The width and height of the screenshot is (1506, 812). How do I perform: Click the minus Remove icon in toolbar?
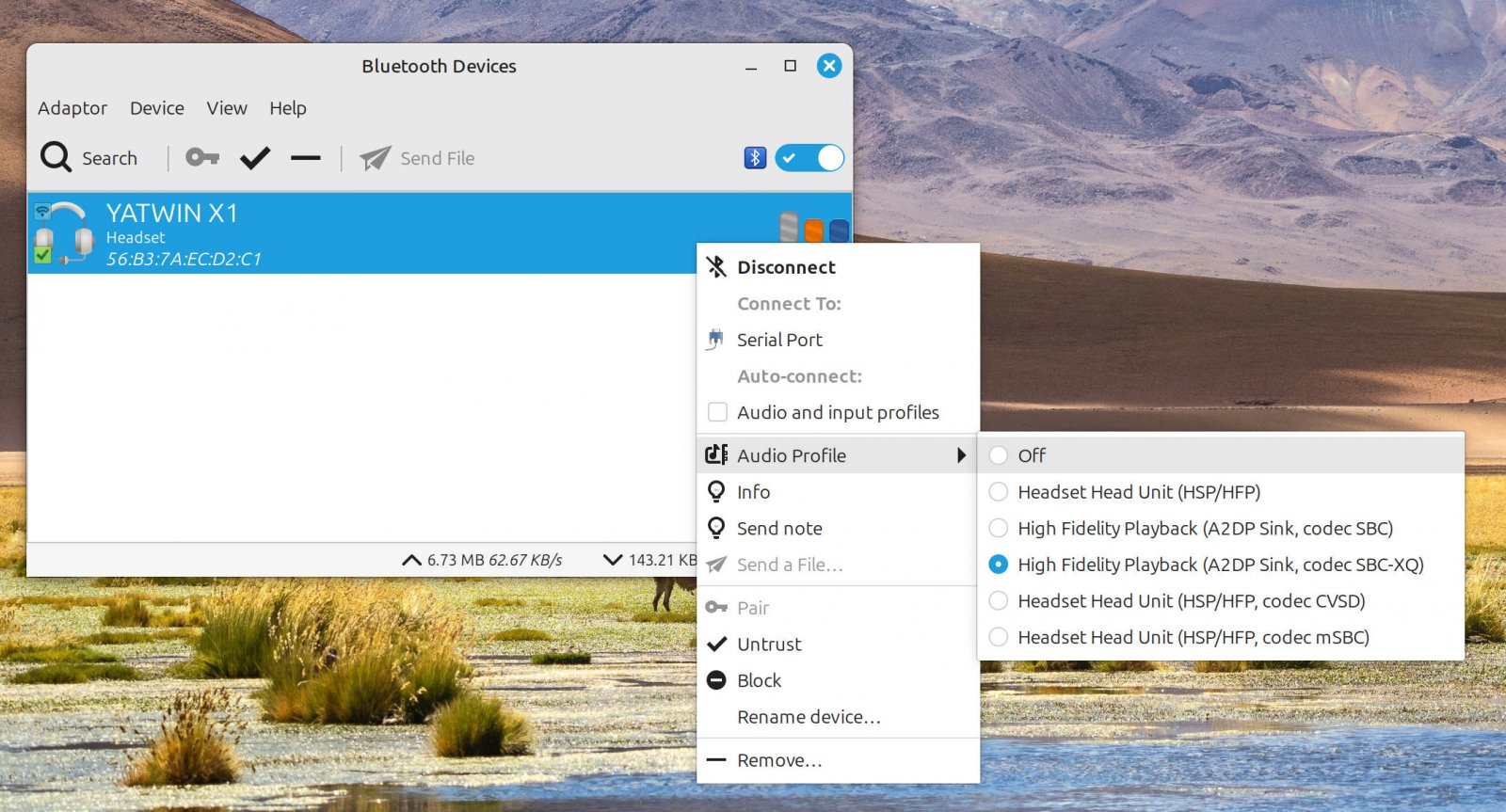[x=305, y=157]
